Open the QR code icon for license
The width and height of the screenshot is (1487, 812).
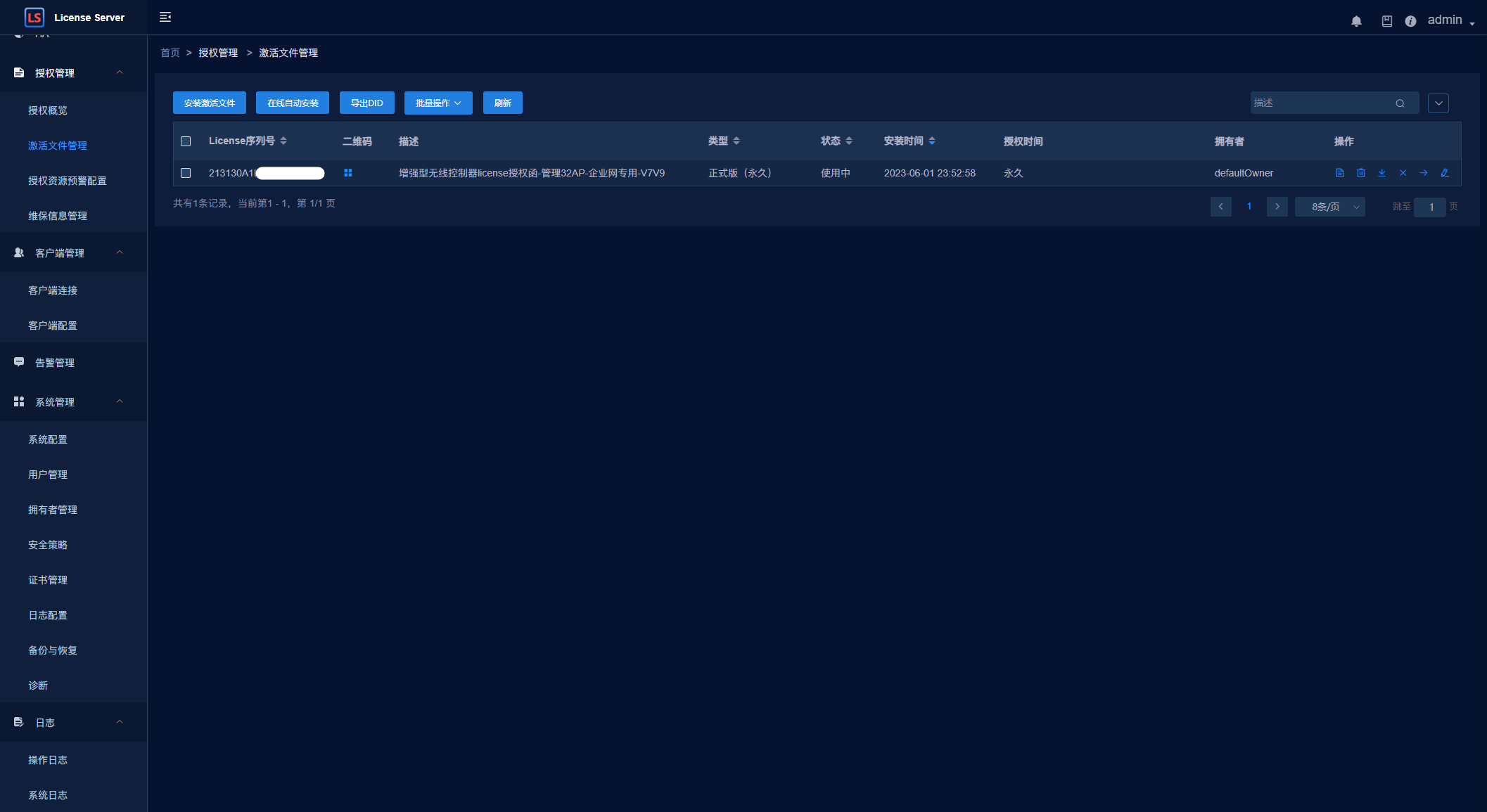coord(347,173)
